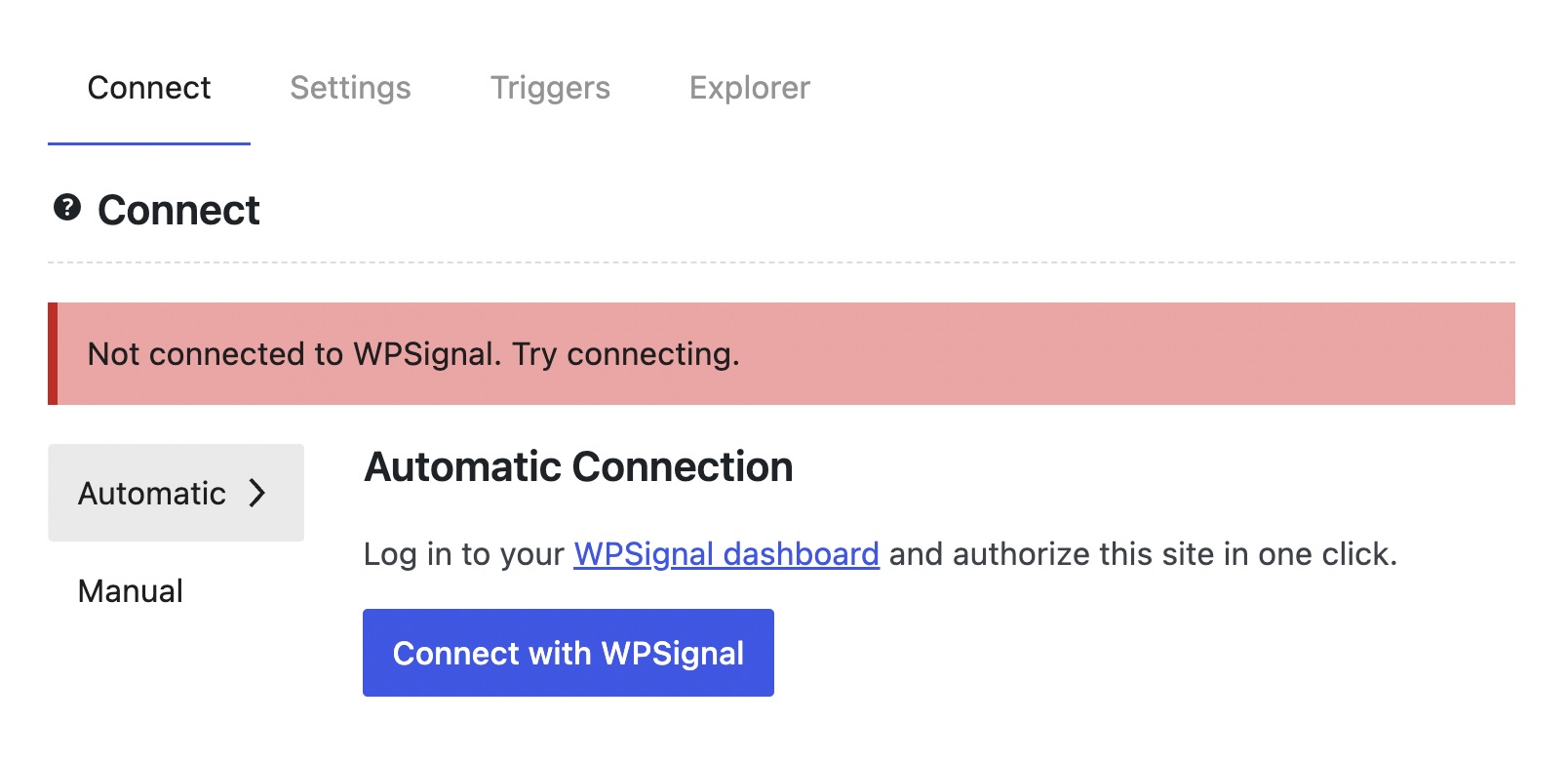Click the Not connected warning message text

coord(413,354)
